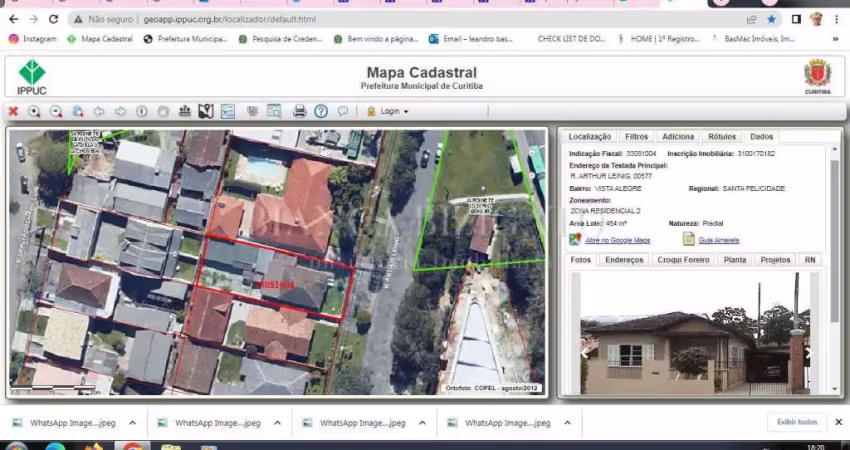Switch to the Dados tab
850x450 pixels.
tap(762, 137)
